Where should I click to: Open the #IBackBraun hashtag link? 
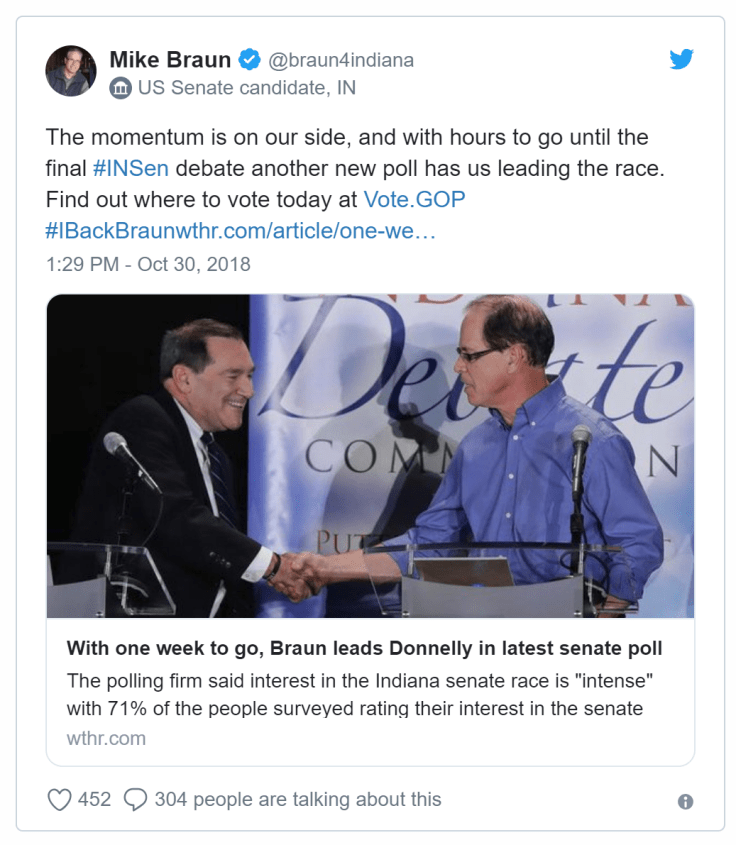pos(110,229)
